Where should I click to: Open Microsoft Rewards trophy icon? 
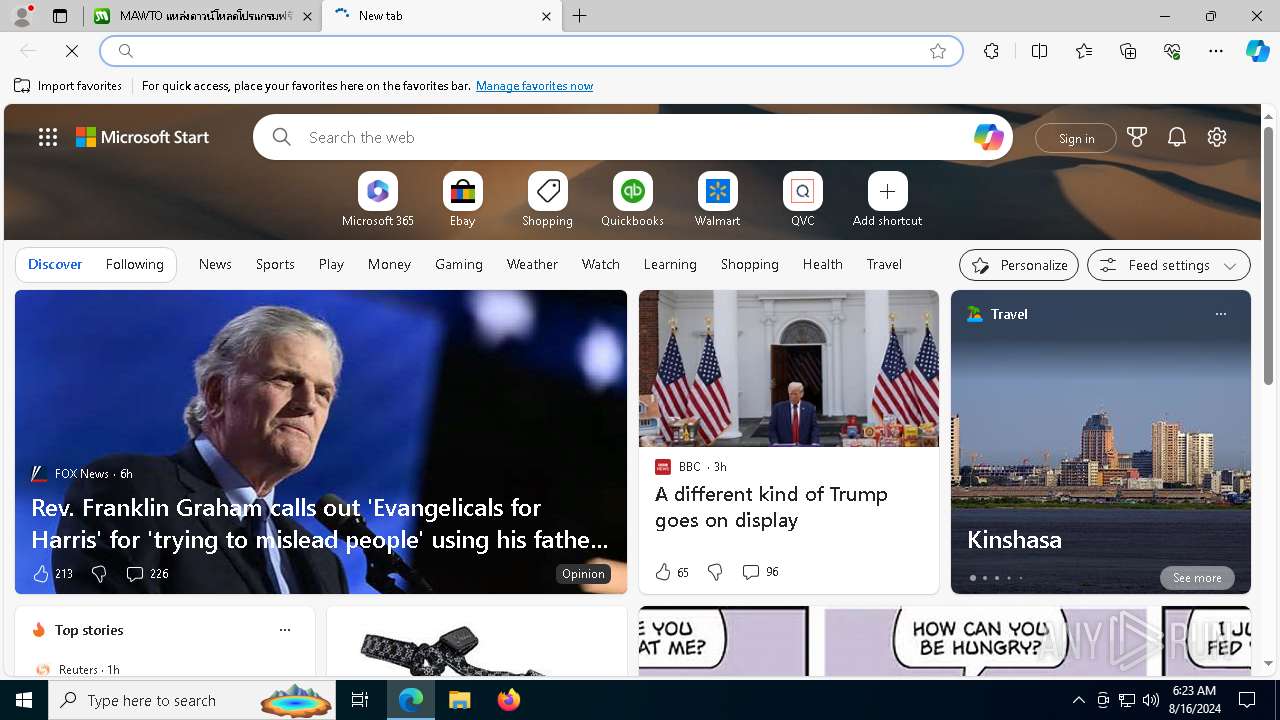[x=1137, y=137]
